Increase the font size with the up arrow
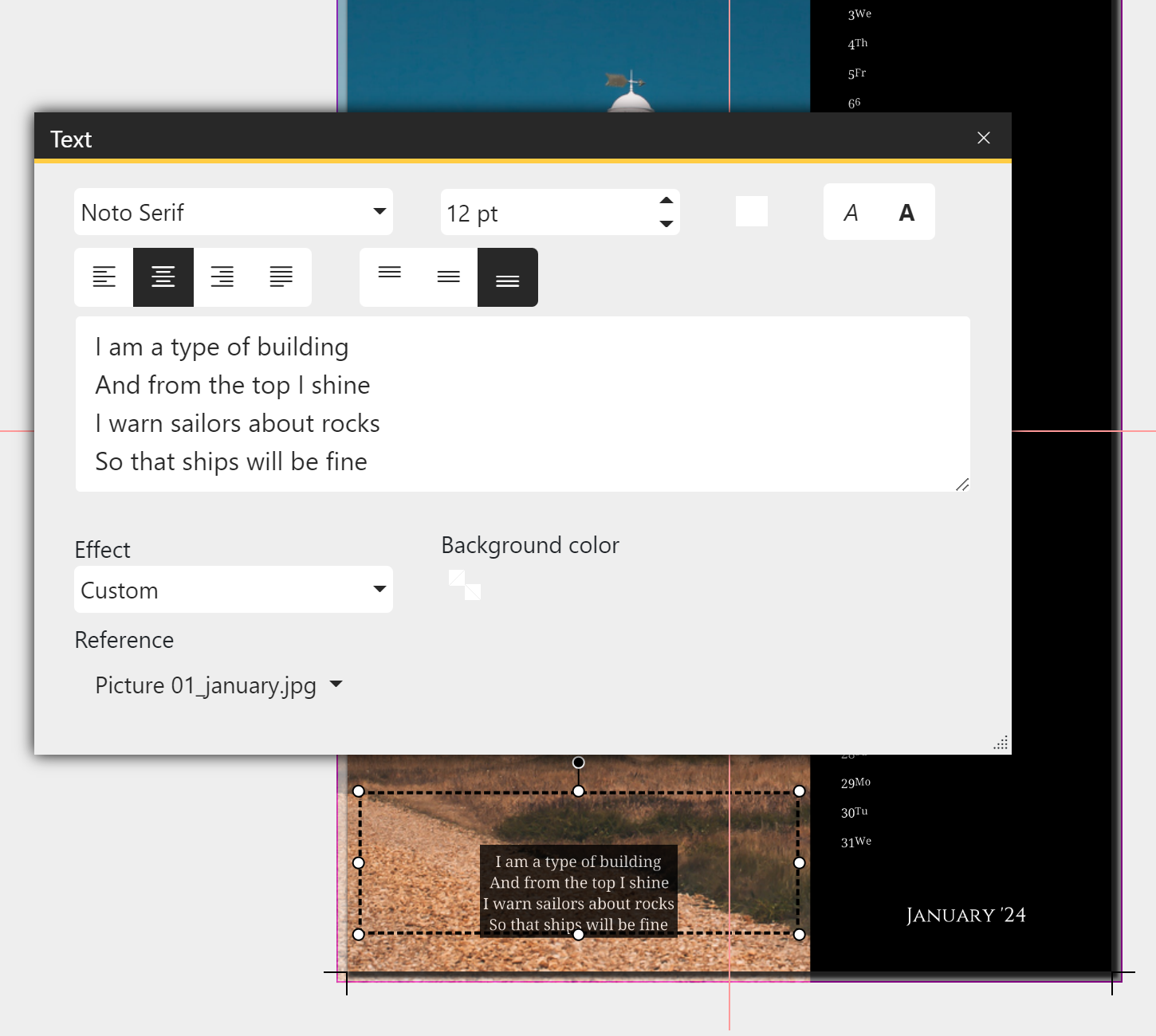 coord(666,200)
